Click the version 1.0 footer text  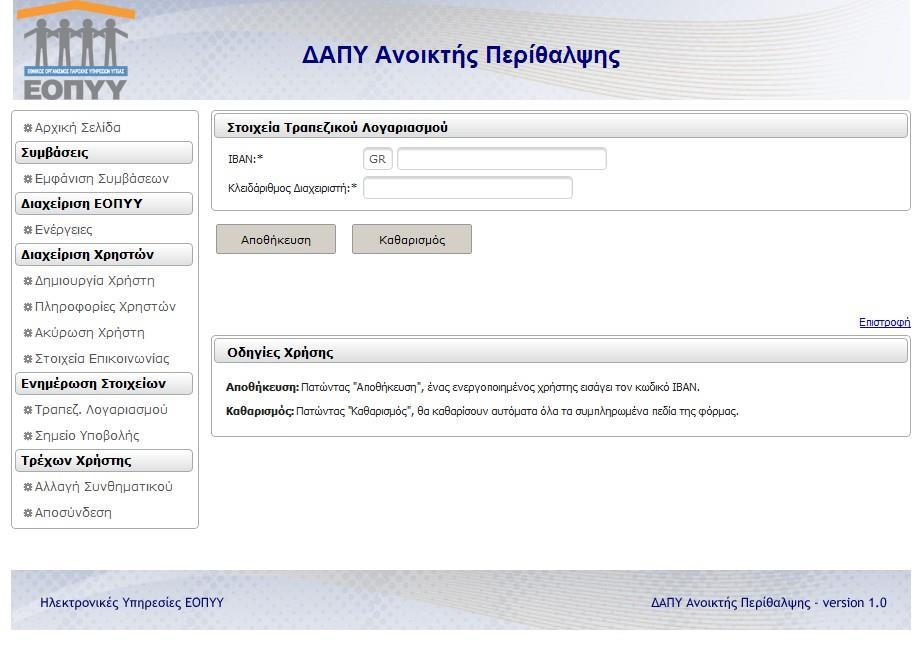(x=854, y=603)
